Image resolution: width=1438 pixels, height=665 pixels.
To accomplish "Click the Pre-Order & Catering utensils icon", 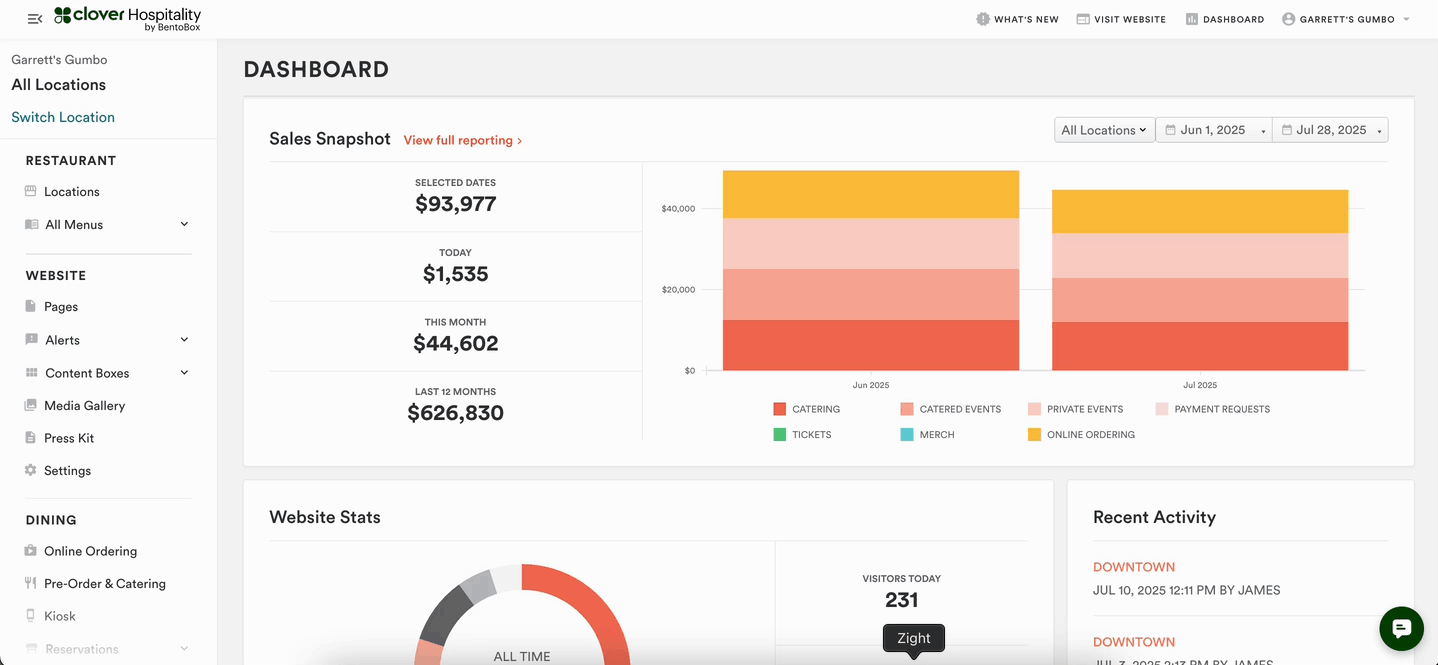I will (x=31, y=584).
